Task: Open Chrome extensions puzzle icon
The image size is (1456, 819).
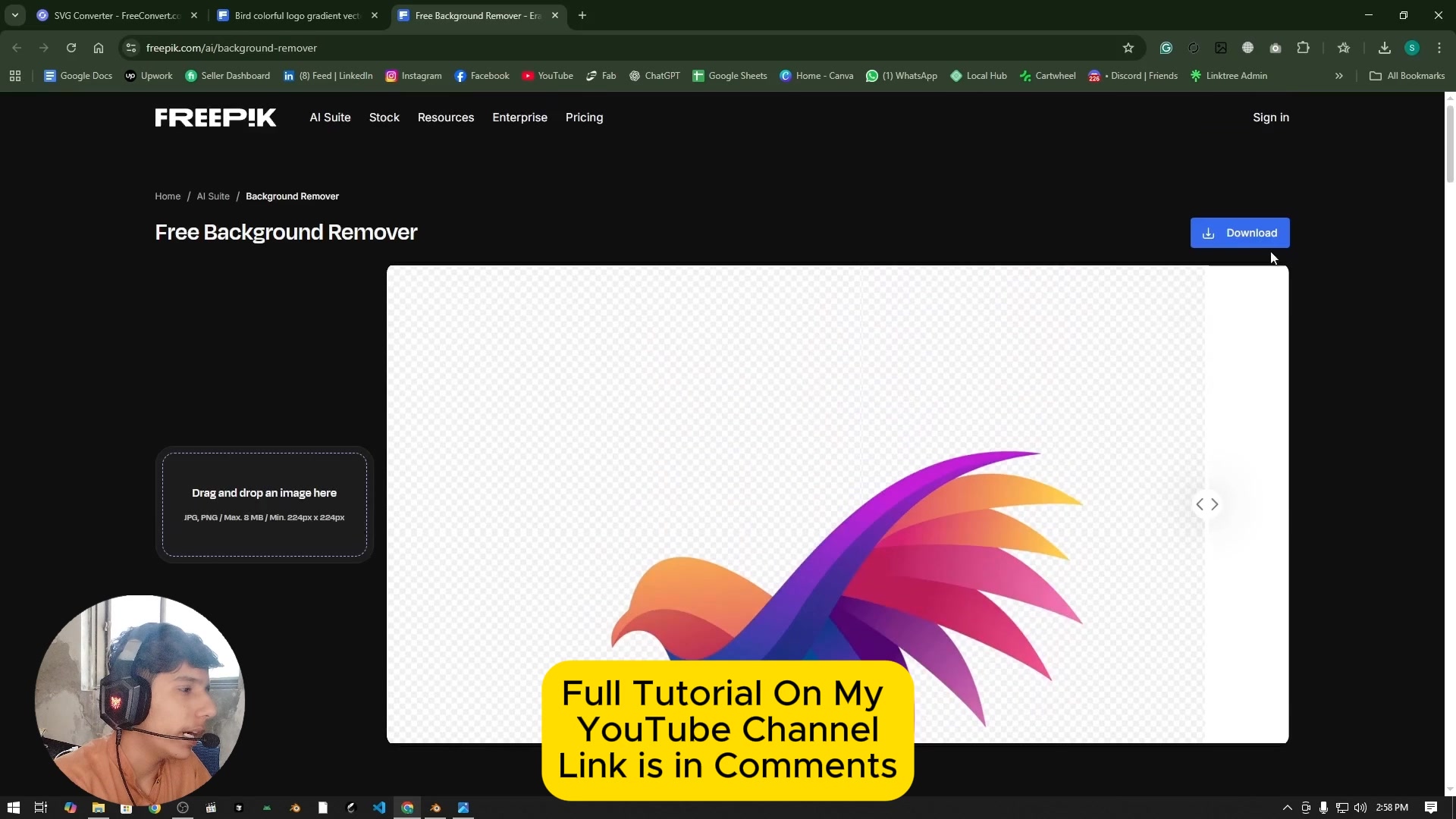Action: click(1303, 48)
